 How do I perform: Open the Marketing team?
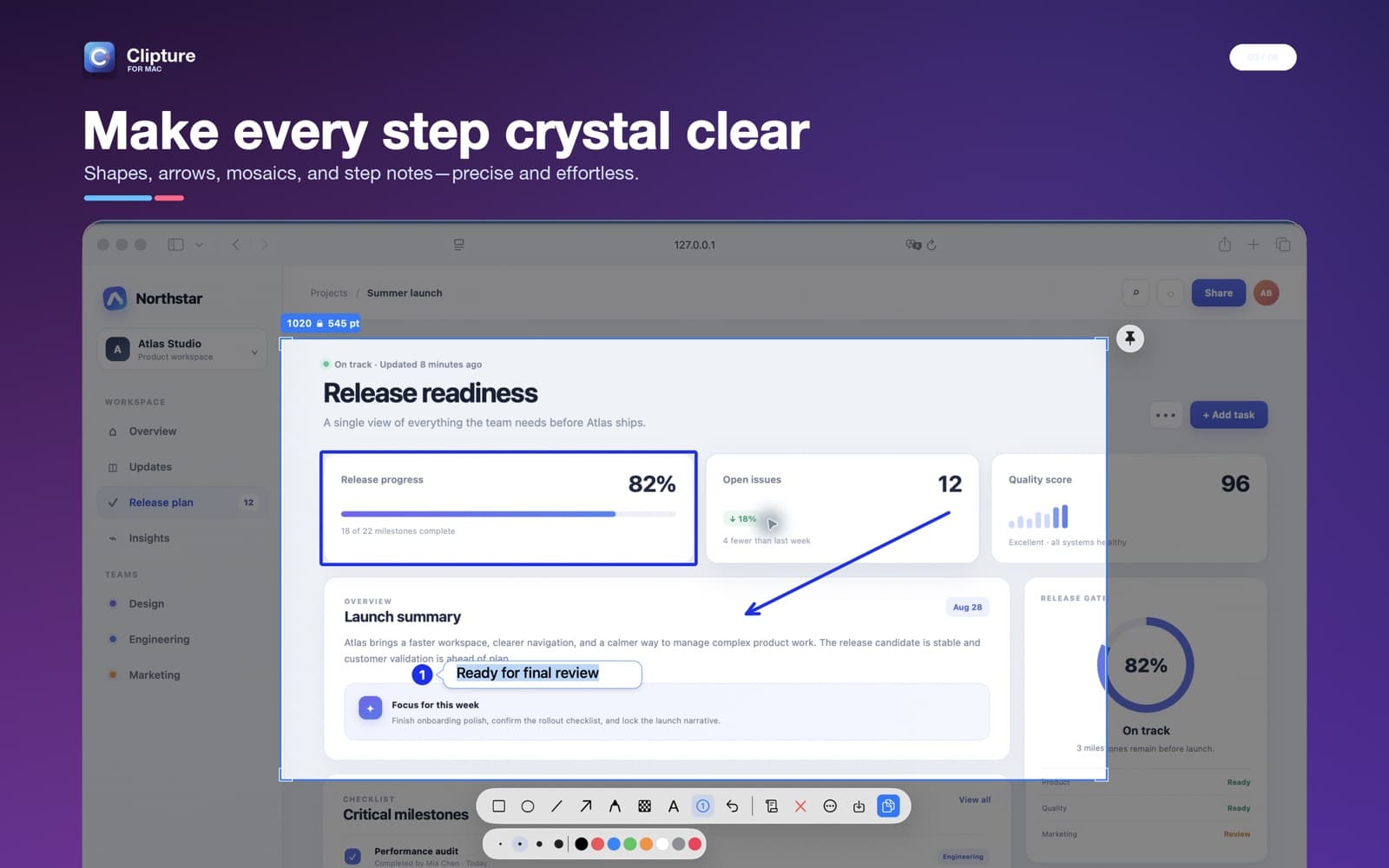182,674
